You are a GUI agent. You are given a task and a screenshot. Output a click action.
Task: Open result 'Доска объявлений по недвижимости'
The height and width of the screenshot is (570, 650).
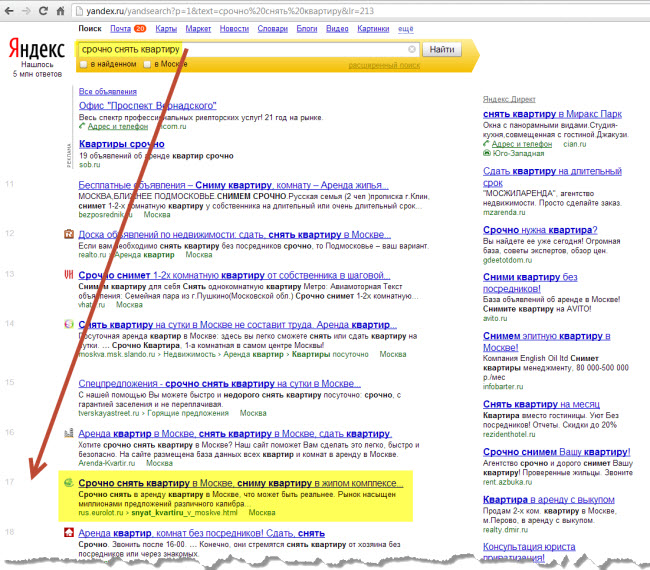click(x=235, y=235)
